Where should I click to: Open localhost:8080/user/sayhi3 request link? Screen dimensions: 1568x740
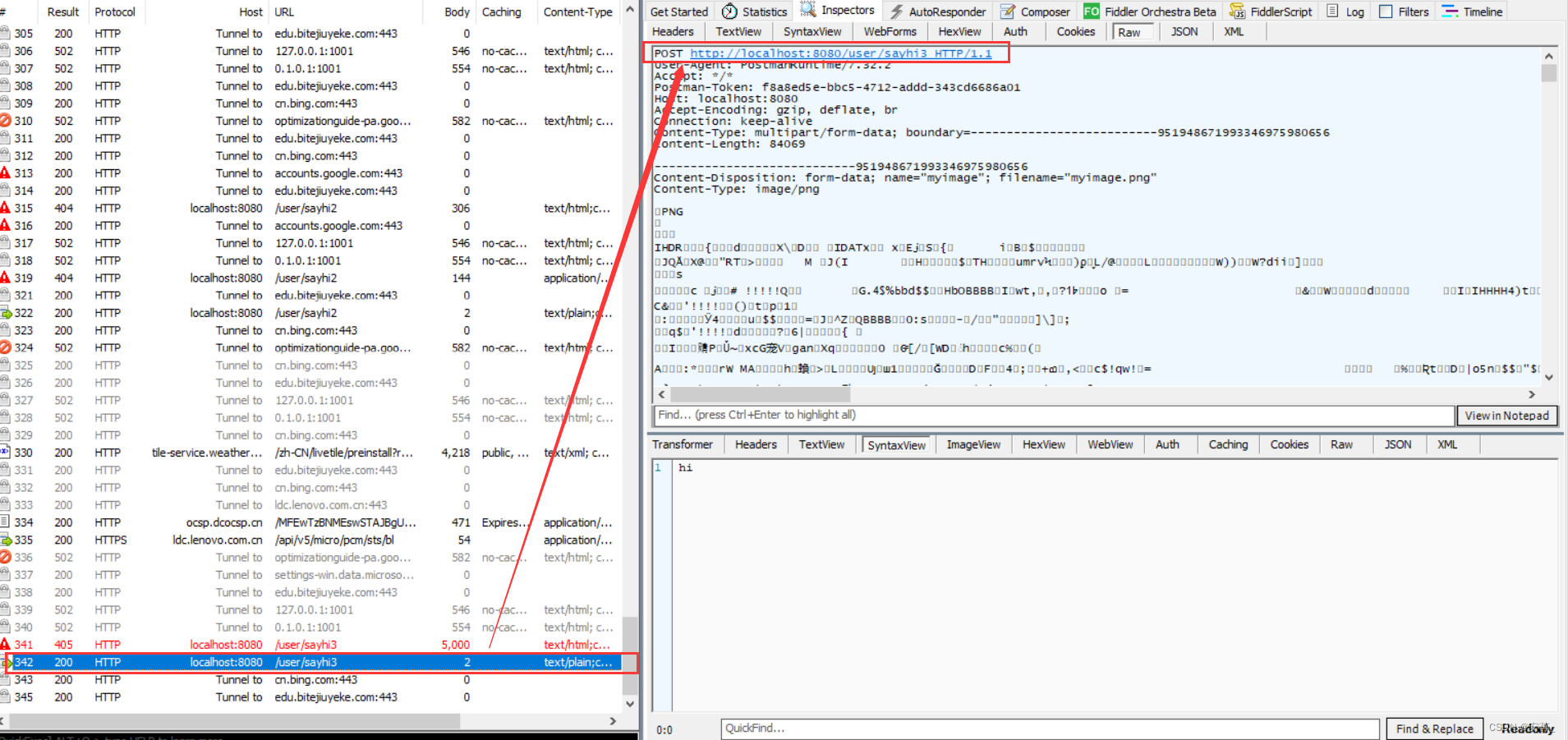[x=840, y=53]
